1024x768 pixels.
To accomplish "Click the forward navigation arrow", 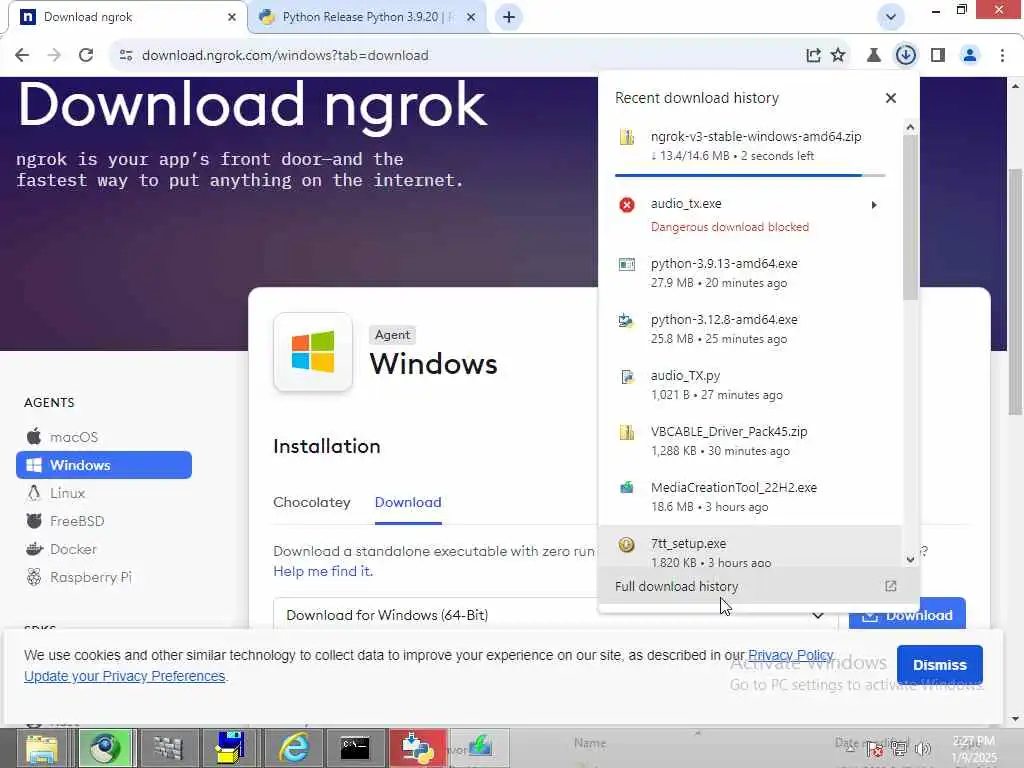I will [54, 56].
